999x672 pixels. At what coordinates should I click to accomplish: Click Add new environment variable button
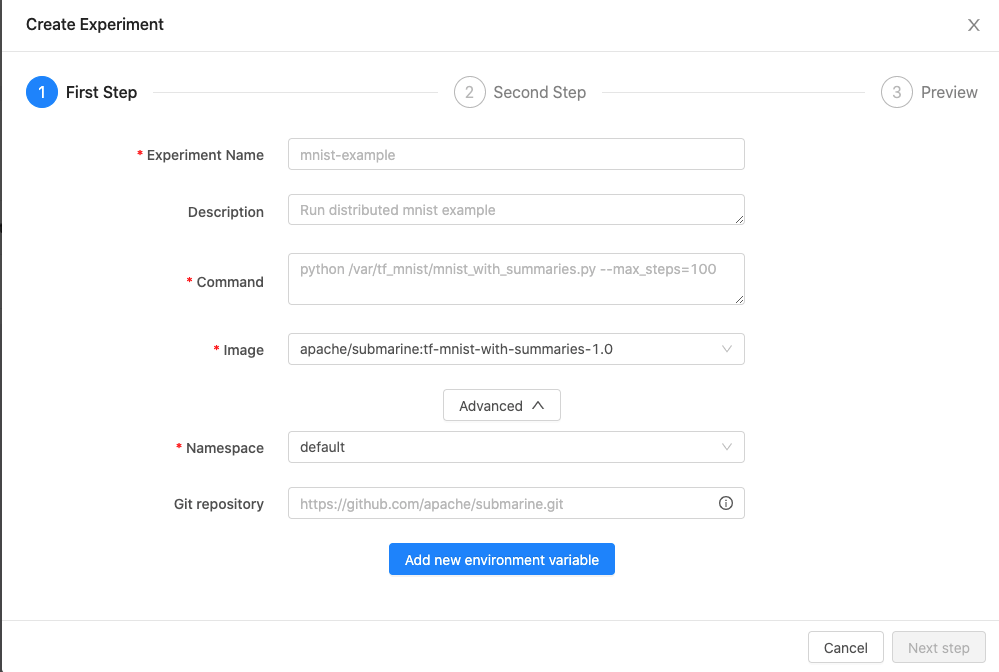click(x=502, y=560)
